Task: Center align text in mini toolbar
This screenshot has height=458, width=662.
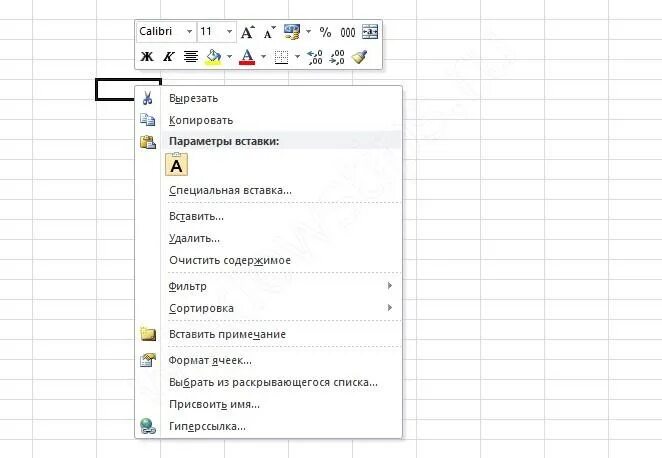Action: point(191,56)
